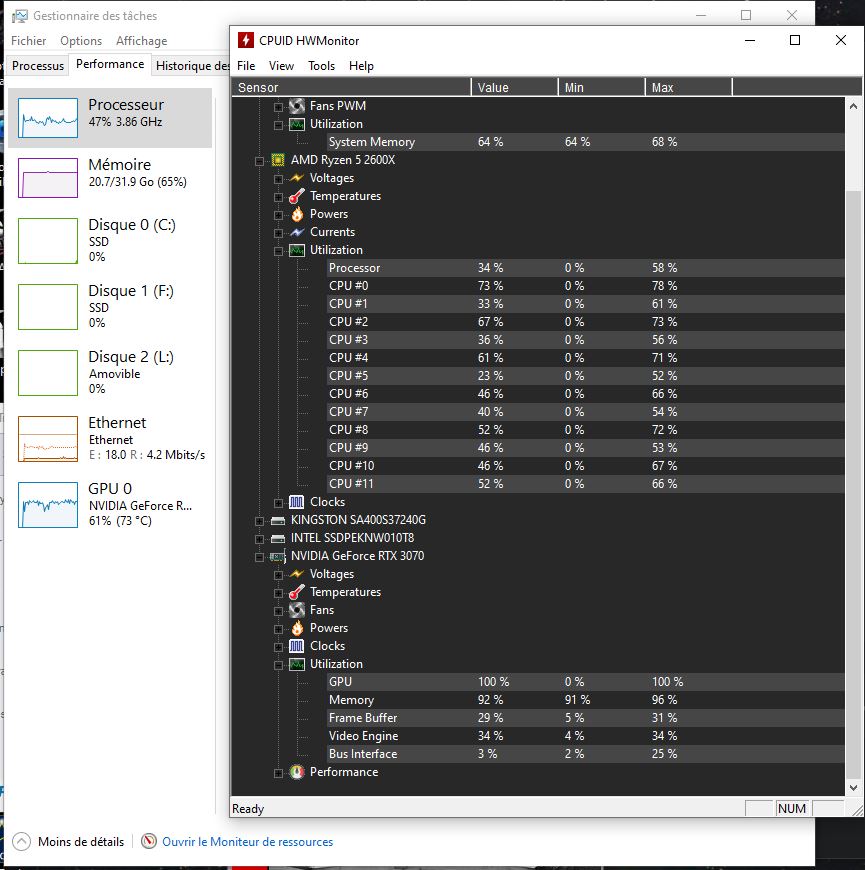The image size is (865, 870).
Task: Click the Resource Monitor icon in Task Manager
Action: click(x=149, y=842)
